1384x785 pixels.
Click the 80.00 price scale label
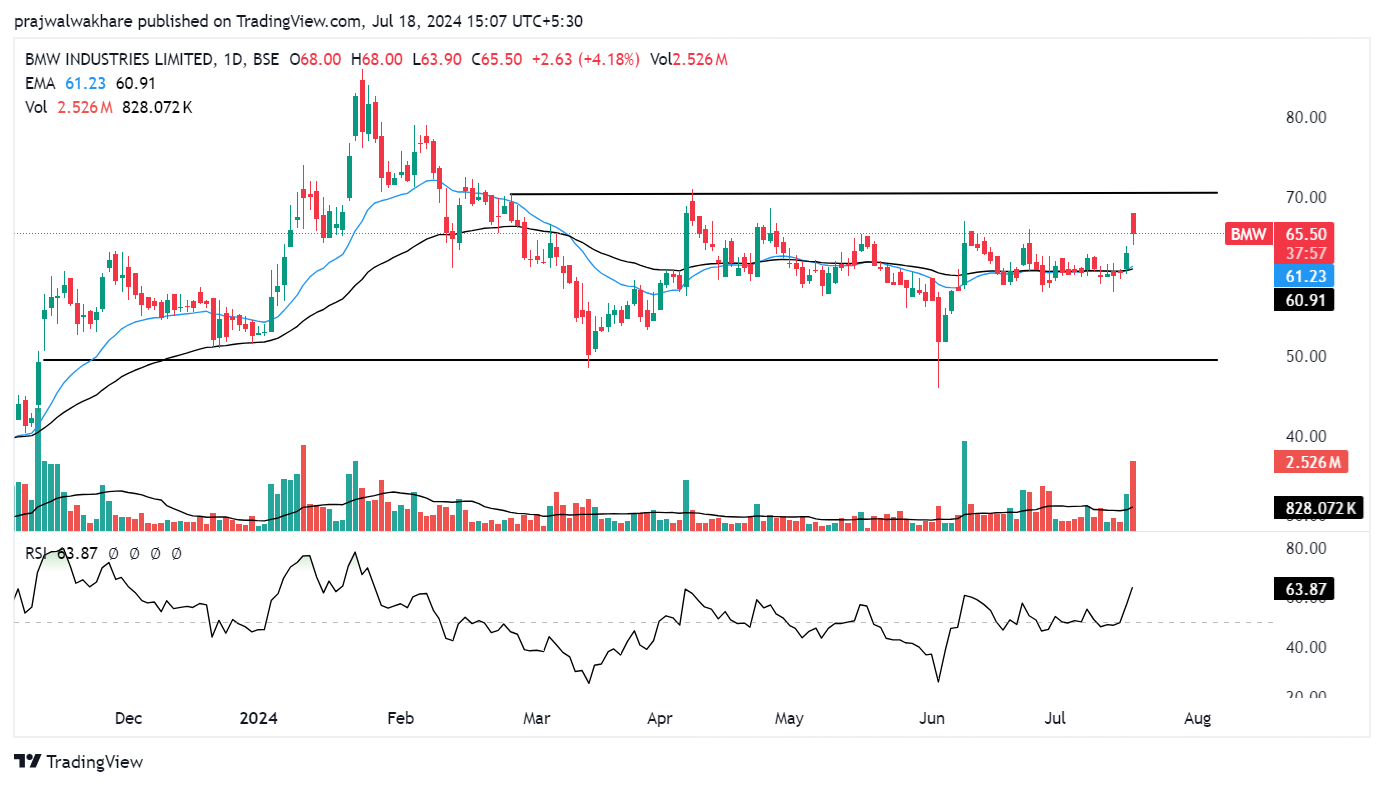(x=1304, y=117)
